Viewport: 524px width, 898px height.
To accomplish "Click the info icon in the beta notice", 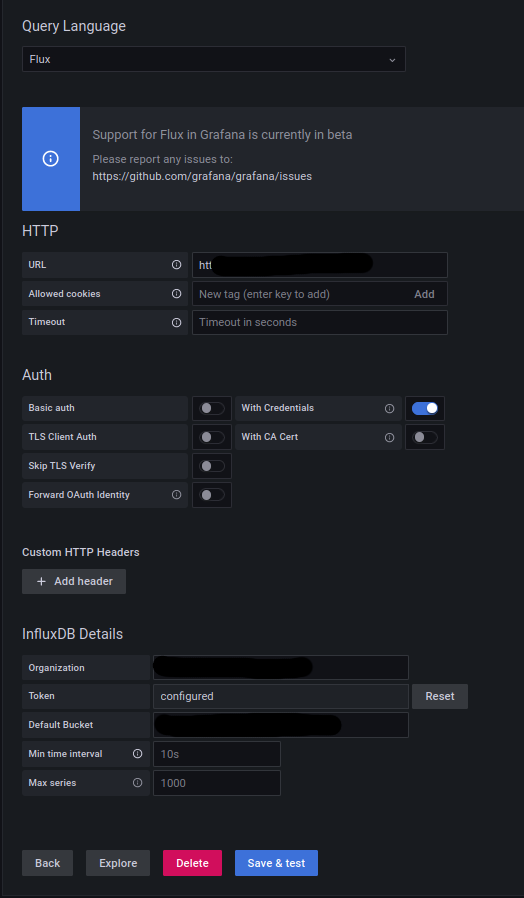I will [x=50, y=159].
